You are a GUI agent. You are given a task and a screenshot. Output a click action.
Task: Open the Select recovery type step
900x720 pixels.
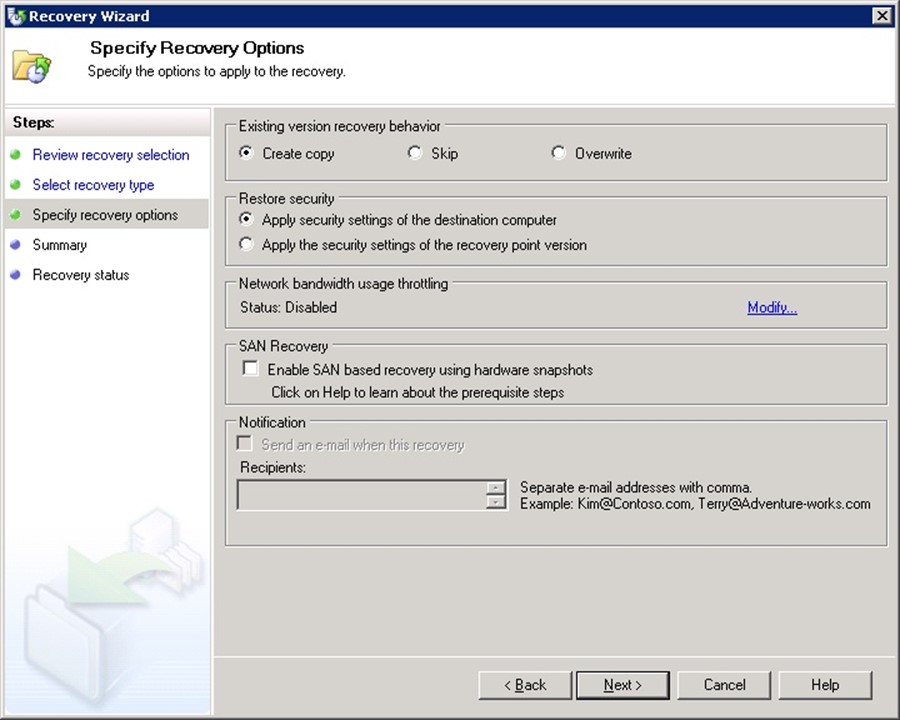(93, 185)
